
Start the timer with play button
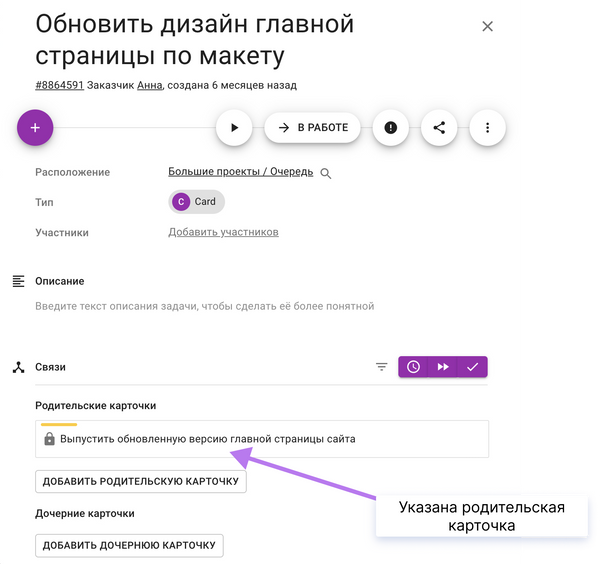[234, 128]
